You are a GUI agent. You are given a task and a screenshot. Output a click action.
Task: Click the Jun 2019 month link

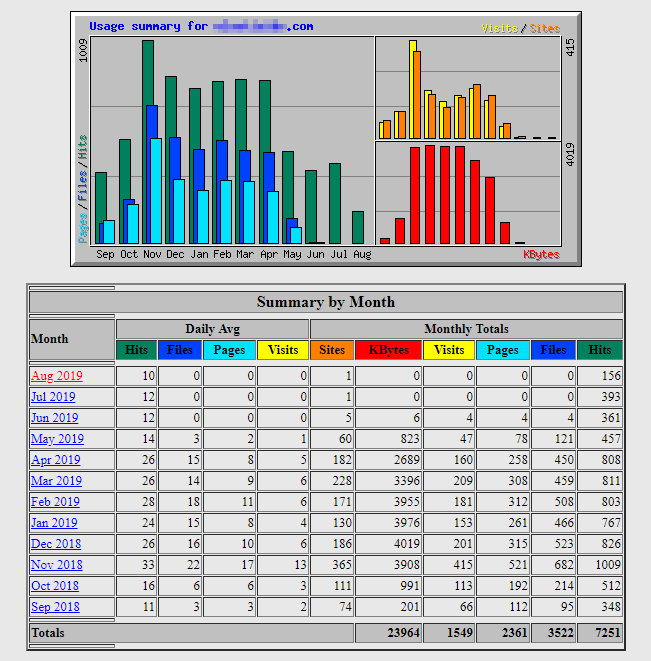pyautogui.click(x=55, y=418)
